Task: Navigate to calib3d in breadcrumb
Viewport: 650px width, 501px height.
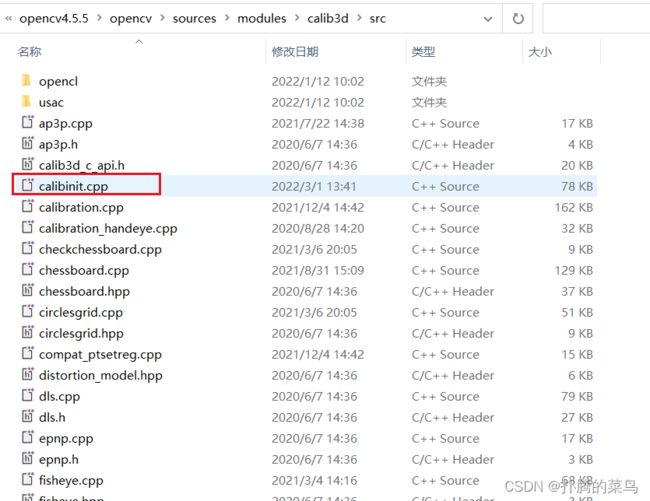Action: (x=328, y=19)
